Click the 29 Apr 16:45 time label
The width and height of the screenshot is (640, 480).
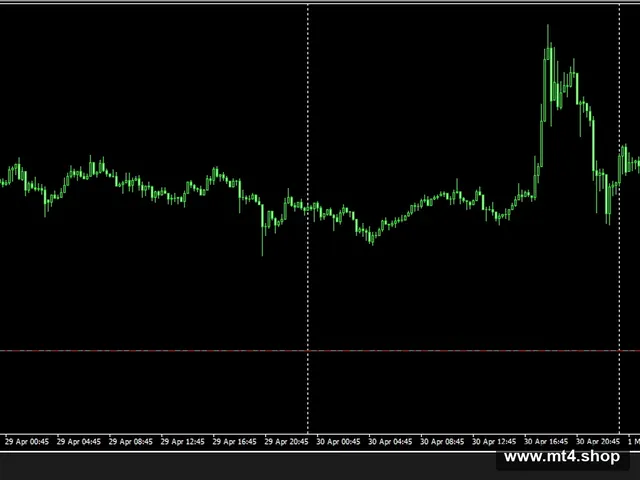[x=234, y=442]
